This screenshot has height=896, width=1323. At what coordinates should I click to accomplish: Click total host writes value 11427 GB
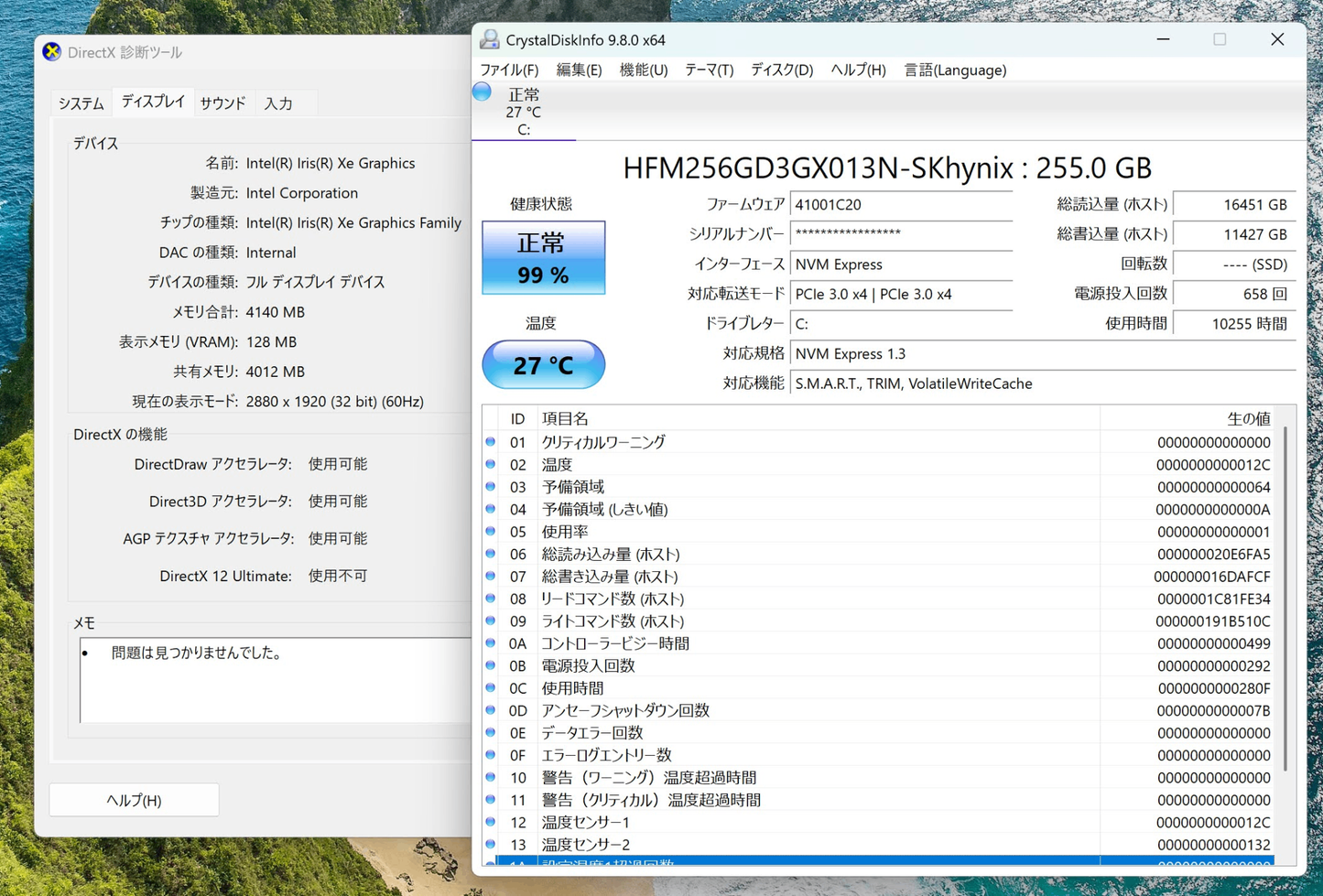point(1234,234)
